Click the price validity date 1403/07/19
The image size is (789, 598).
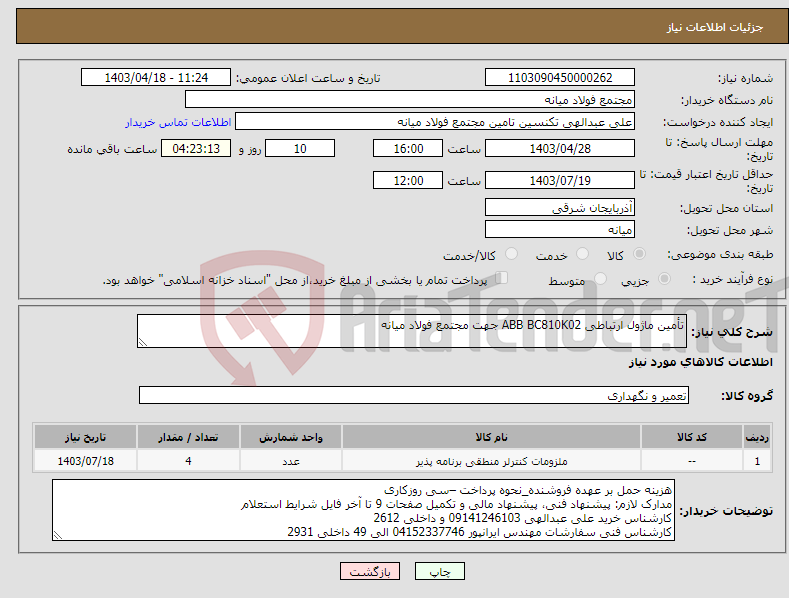coord(560,180)
